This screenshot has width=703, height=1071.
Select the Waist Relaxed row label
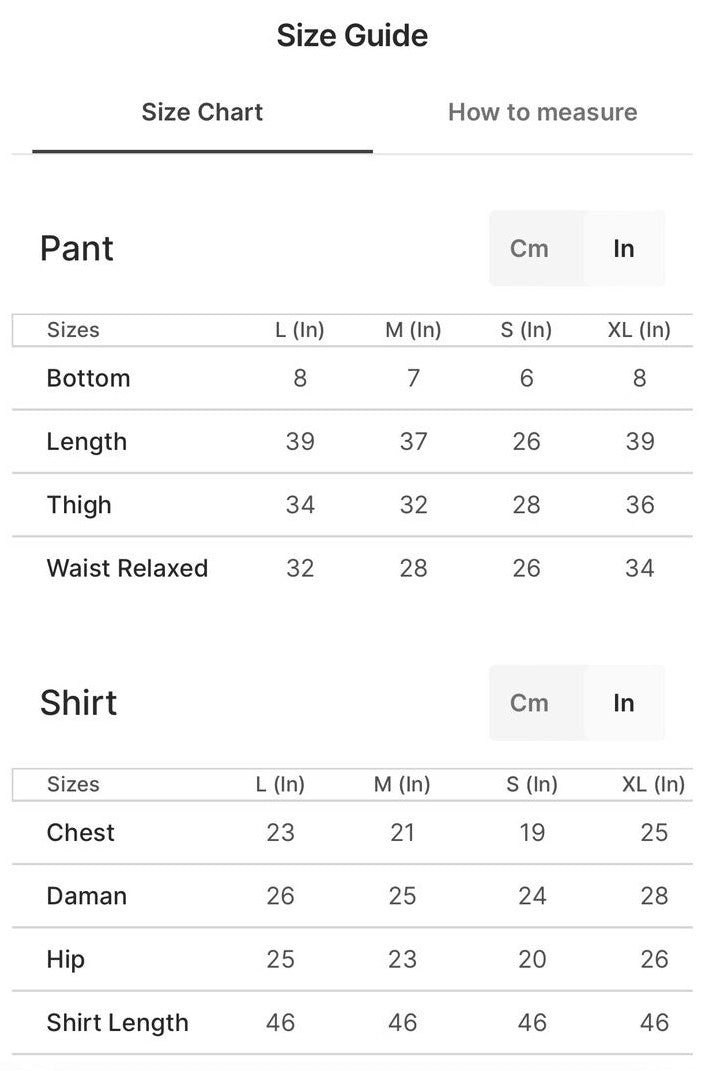coord(127,568)
